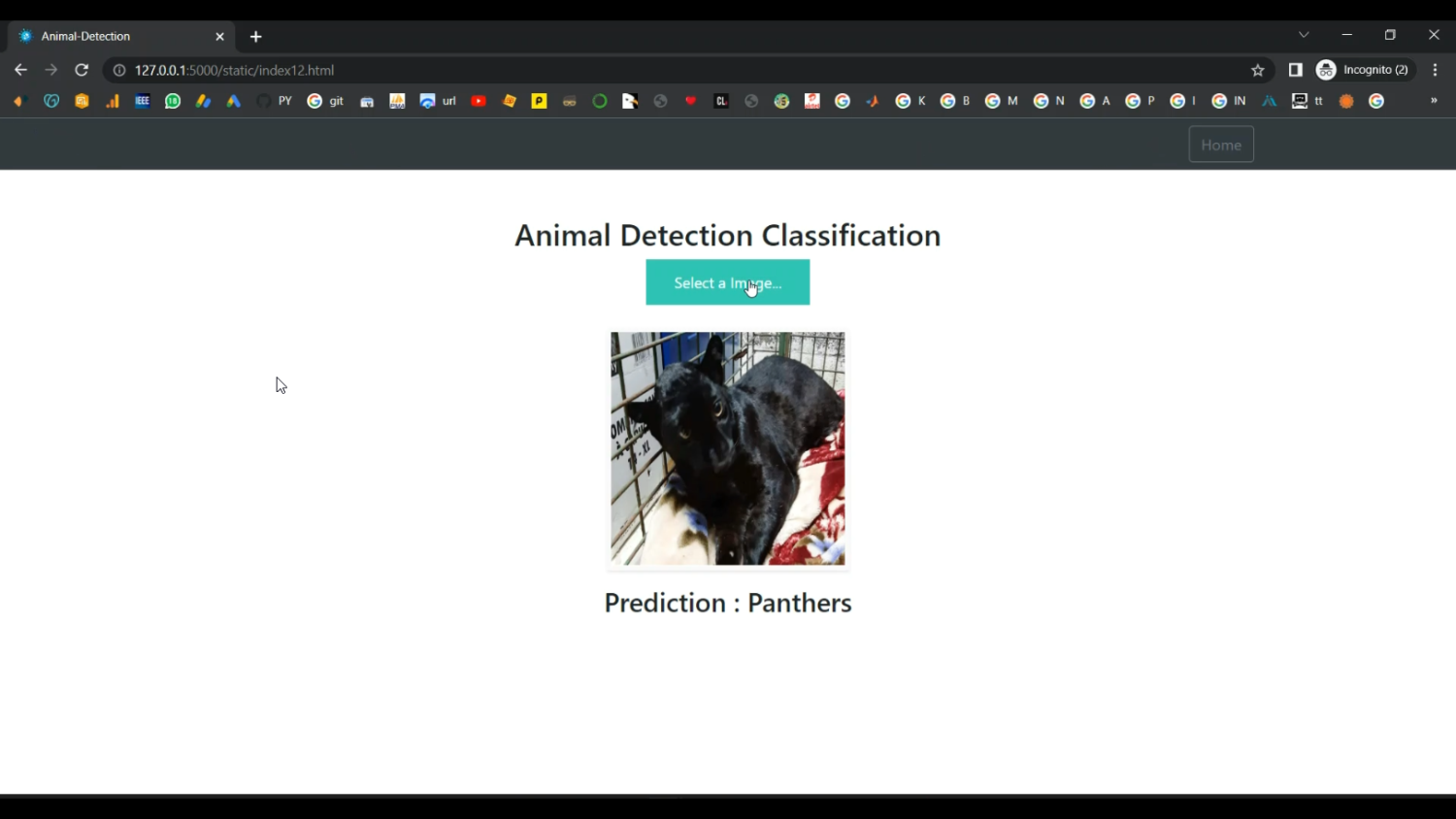The width and height of the screenshot is (1456, 819).
Task: Open the orange sun-shaped bookmark
Action: (x=1346, y=101)
